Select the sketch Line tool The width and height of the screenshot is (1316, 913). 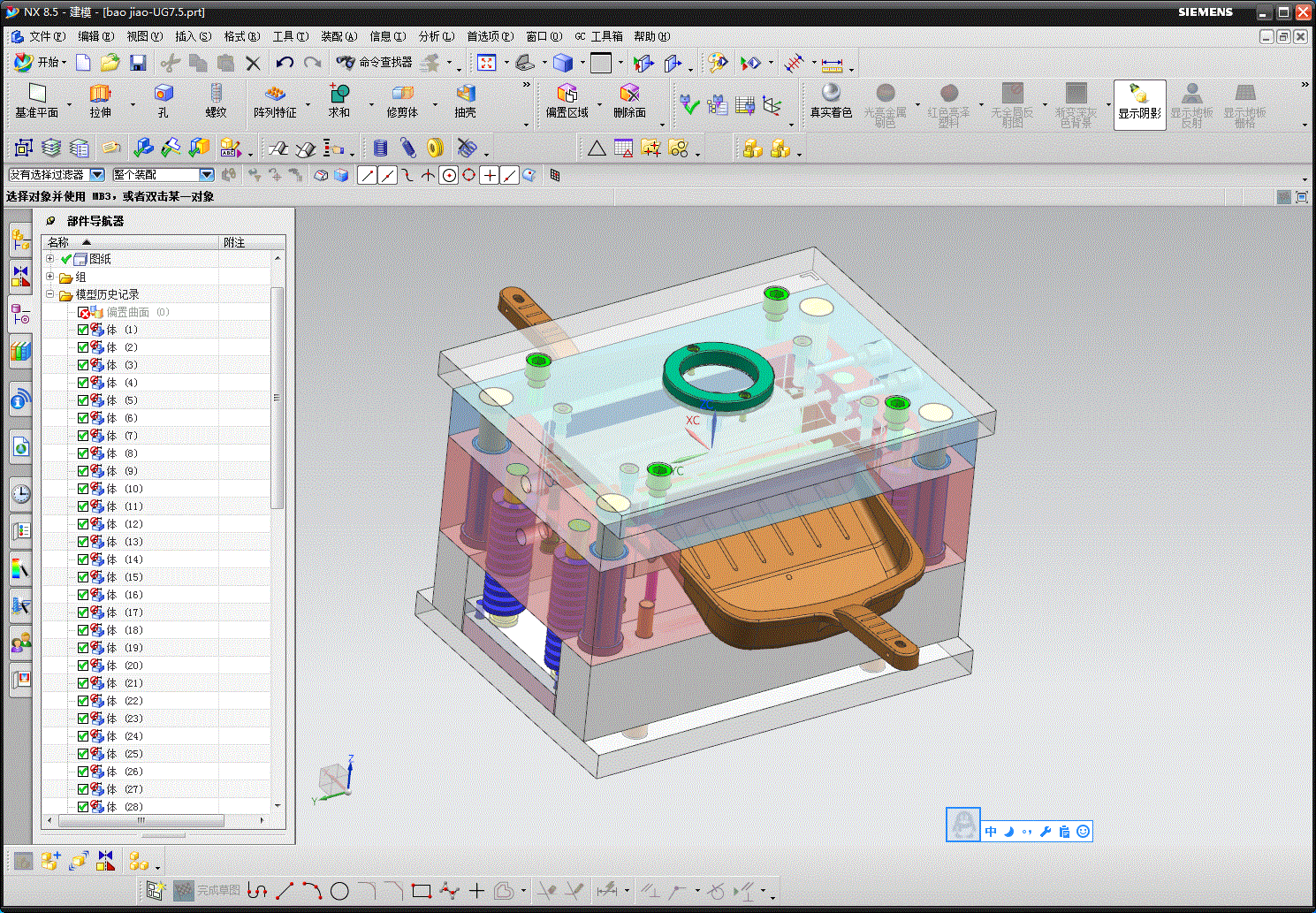[285, 891]
